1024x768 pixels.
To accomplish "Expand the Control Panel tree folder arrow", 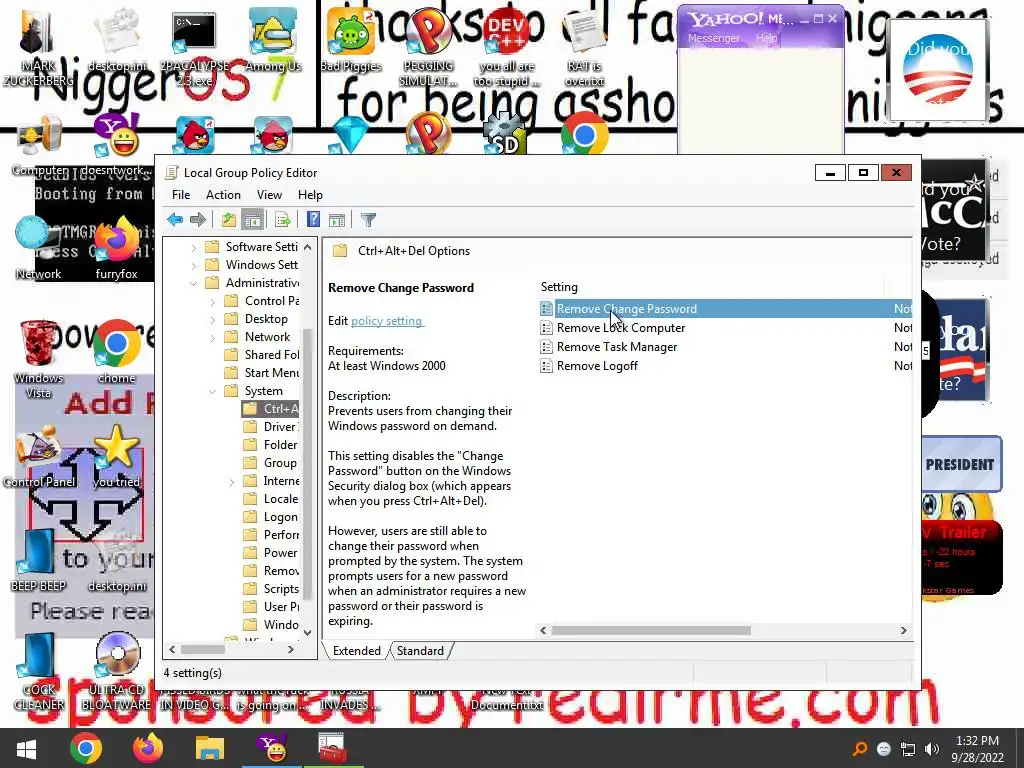I will pos(212,301).
